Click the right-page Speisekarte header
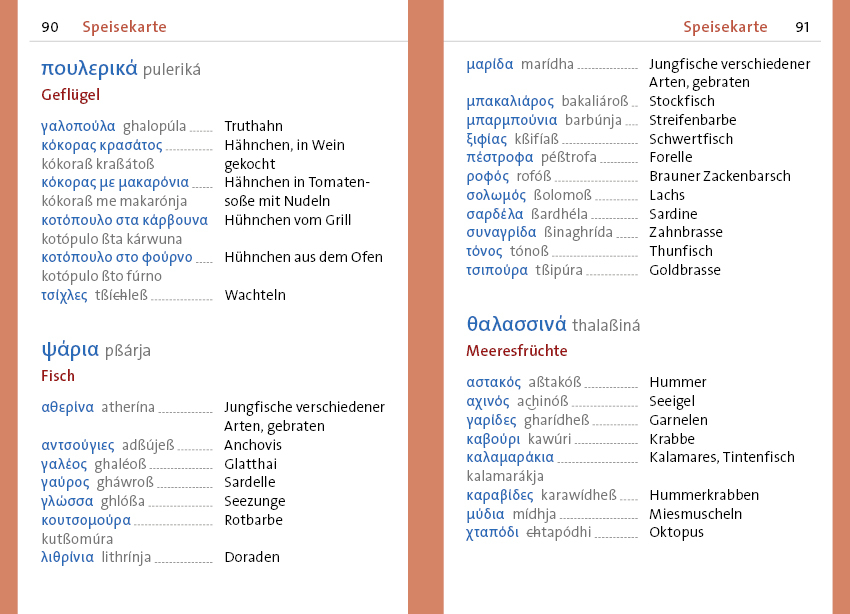This screenshot has width=850, height=614. tap(725, 27)
